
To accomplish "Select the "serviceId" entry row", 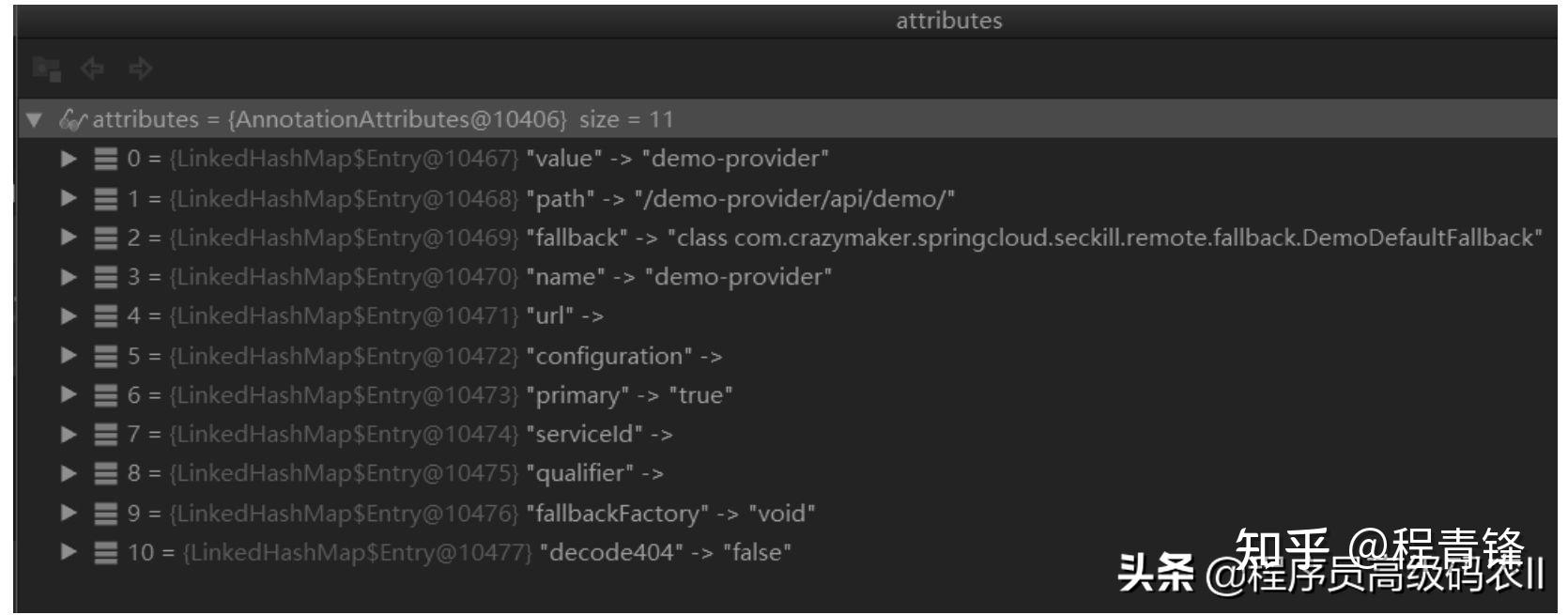I will 599,435.
